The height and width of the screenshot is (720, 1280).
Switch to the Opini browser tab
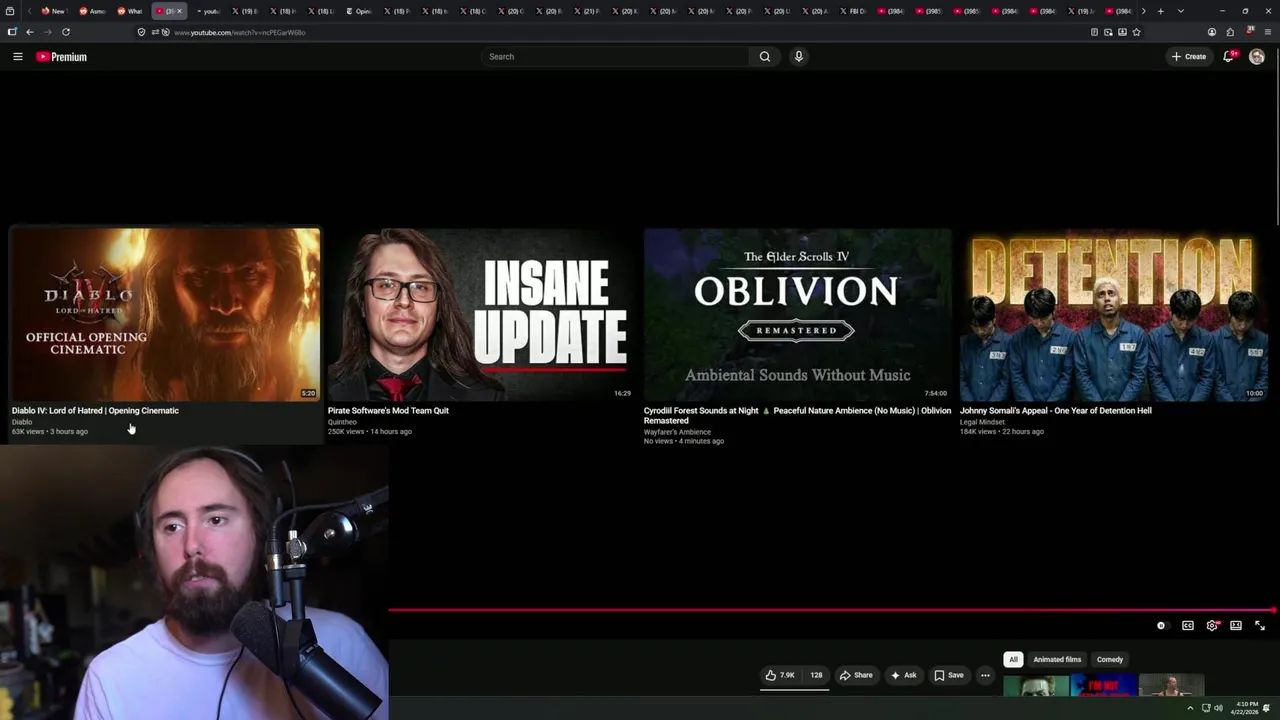360,11
